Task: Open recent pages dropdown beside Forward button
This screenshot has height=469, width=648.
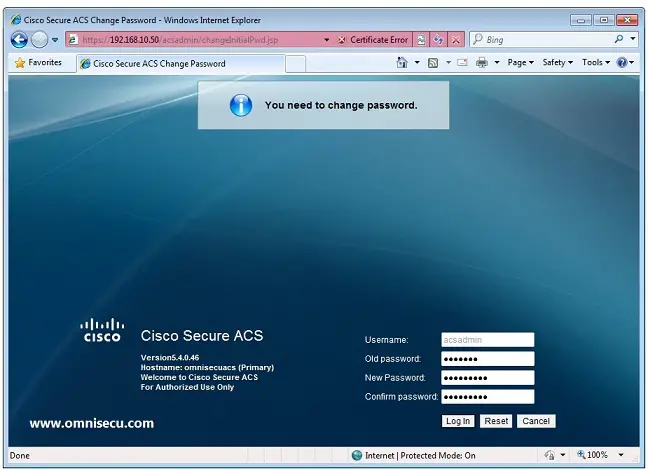Action: pos(55,40)
